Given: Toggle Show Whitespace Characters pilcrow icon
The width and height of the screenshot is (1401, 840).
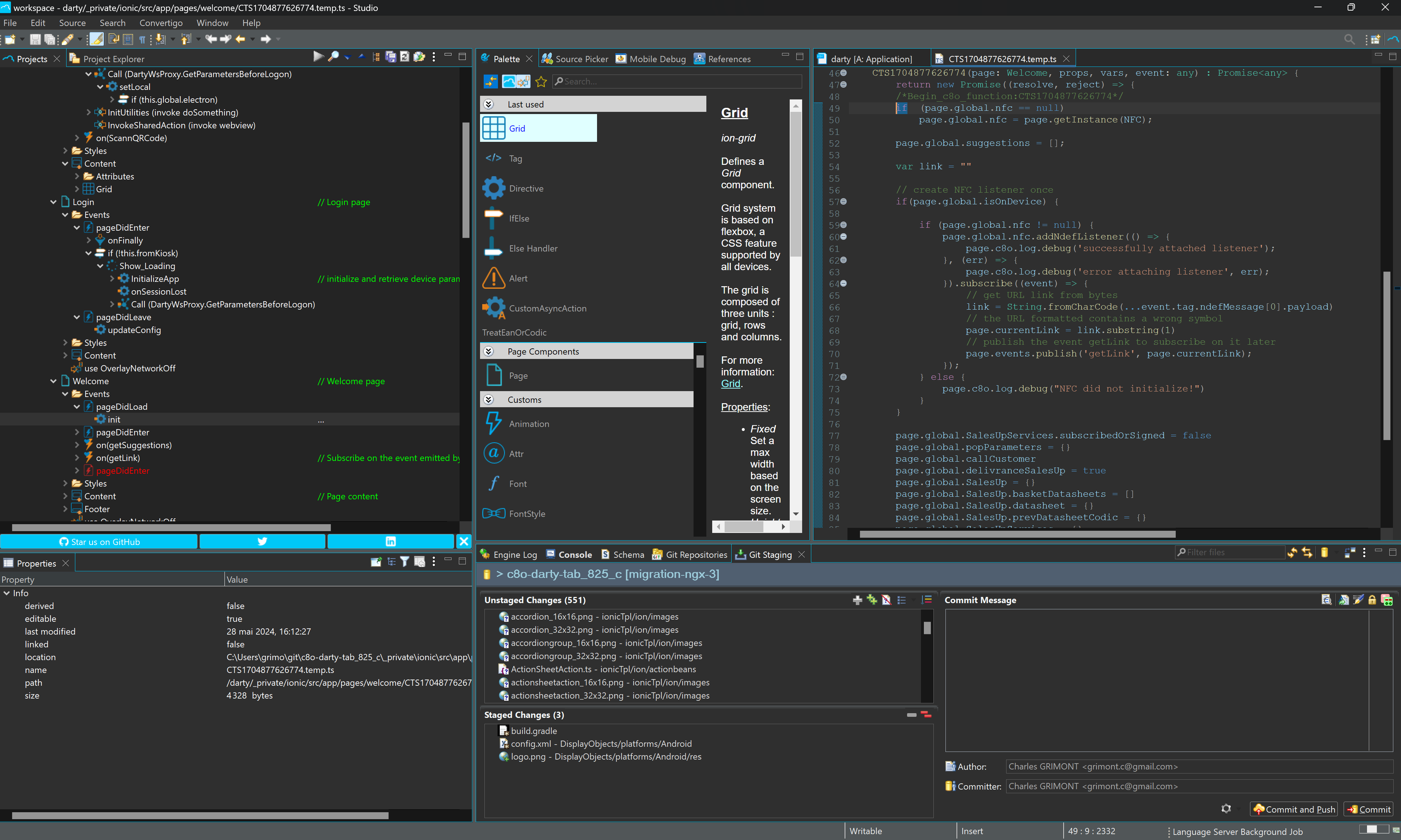Looking at the screenshot, I should pyautogui.click(x=142, y=39).
